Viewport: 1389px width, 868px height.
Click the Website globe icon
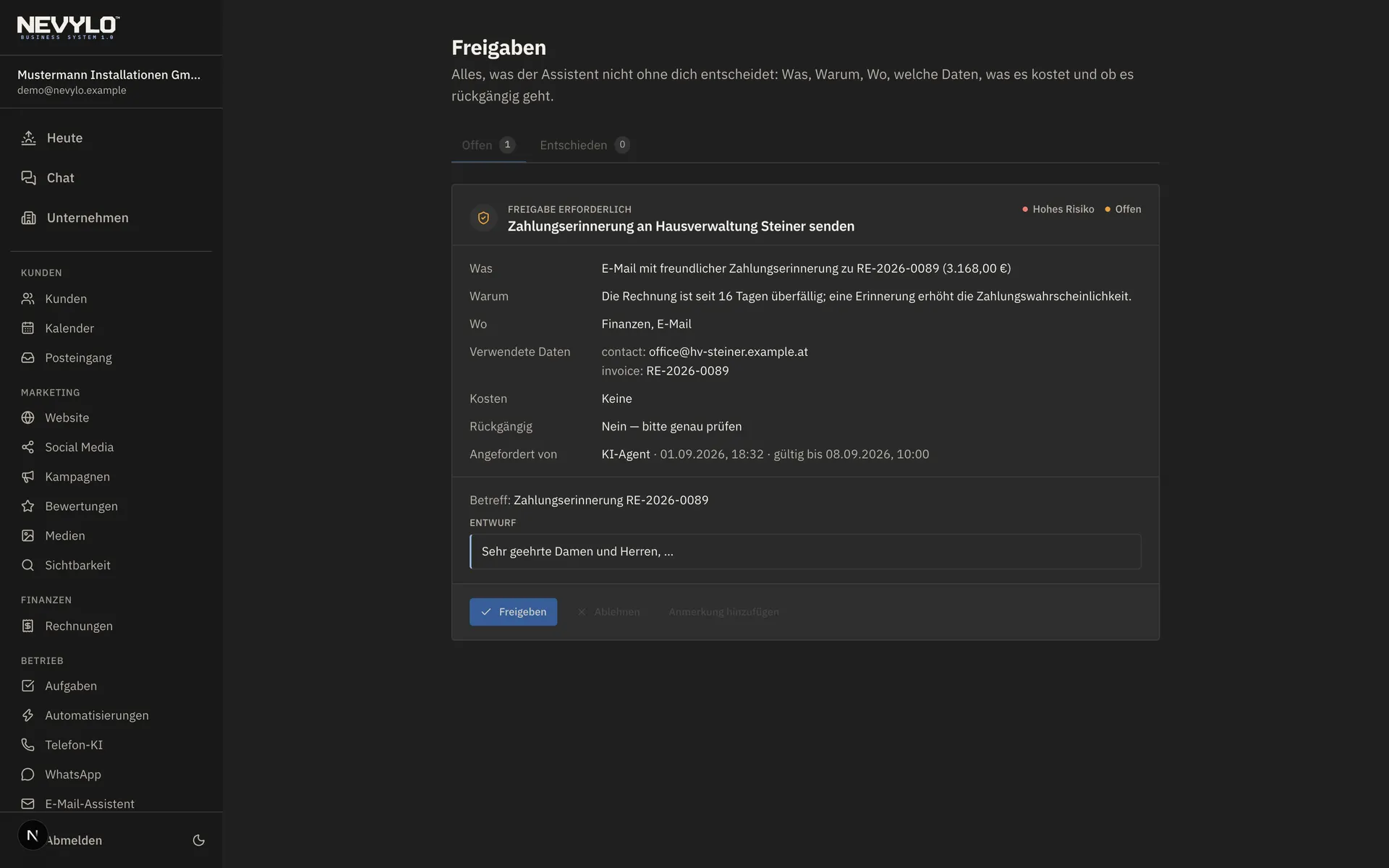tap(27, 417)
